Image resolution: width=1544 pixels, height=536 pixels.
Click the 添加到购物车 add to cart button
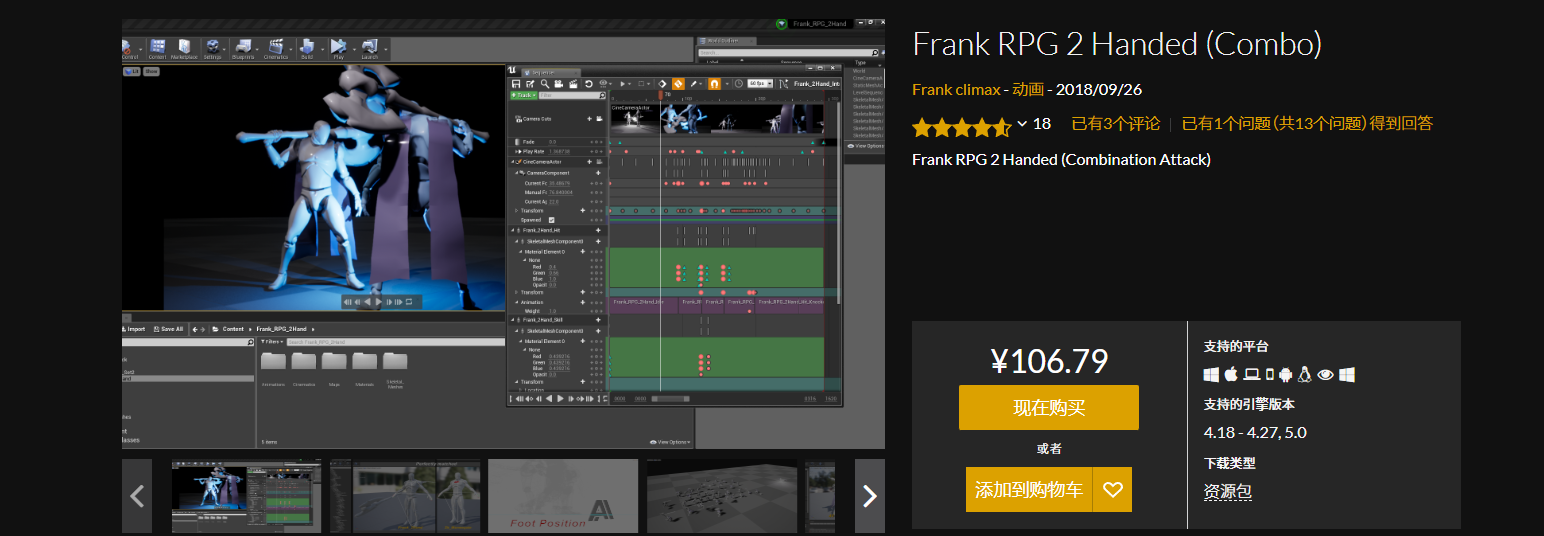(x=1029, y=490)
